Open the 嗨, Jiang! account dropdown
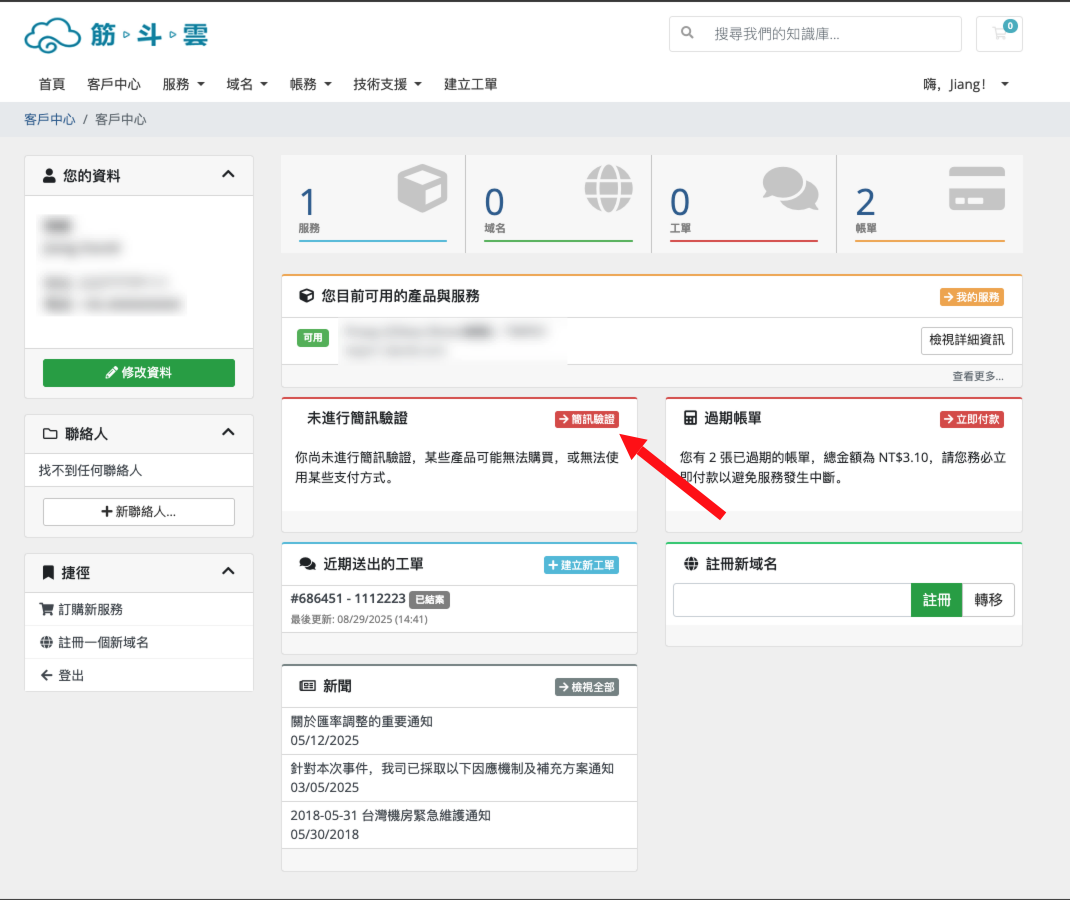Image resolution: width=1070 pixels, height=900 pixels. [964, 84]
